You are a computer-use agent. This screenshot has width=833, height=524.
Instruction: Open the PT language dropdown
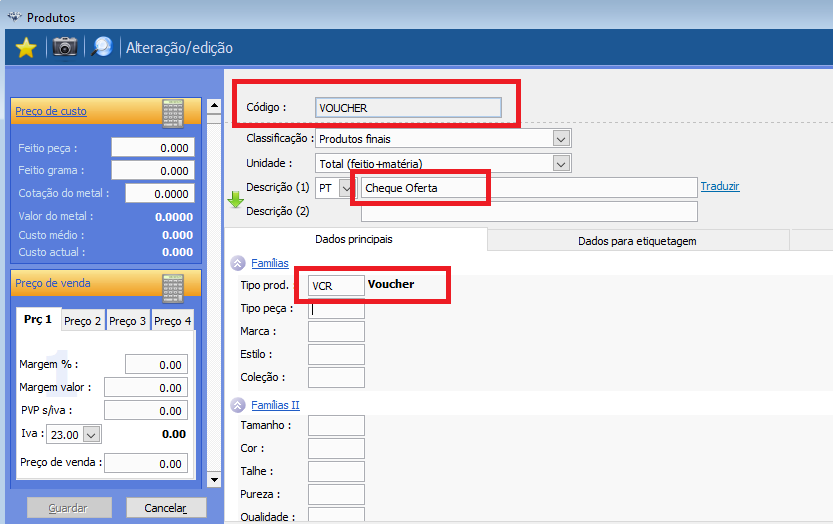[x=347, y=187]
